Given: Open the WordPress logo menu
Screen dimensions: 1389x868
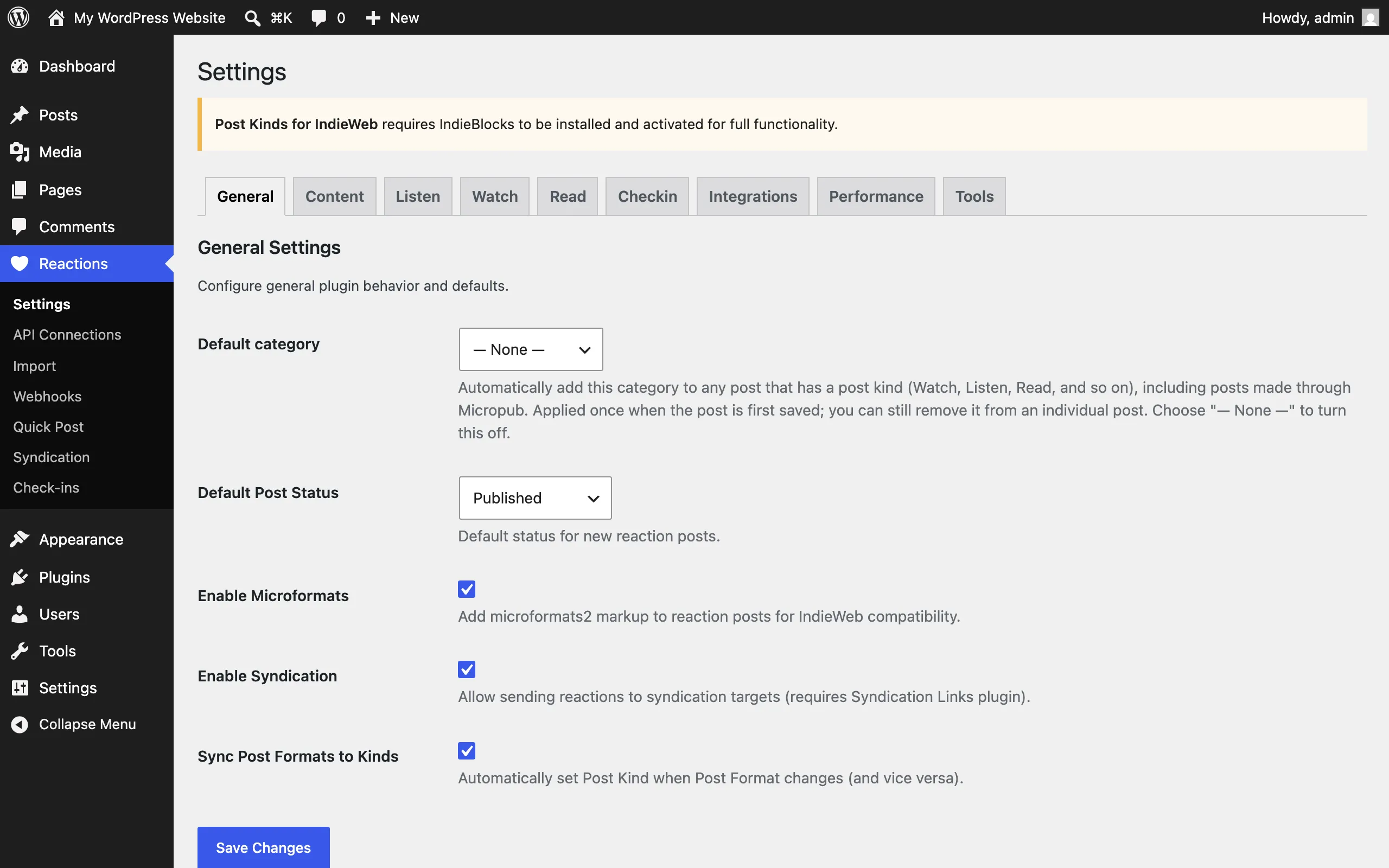Looking at the screenshot, I should tap(18, 17).
